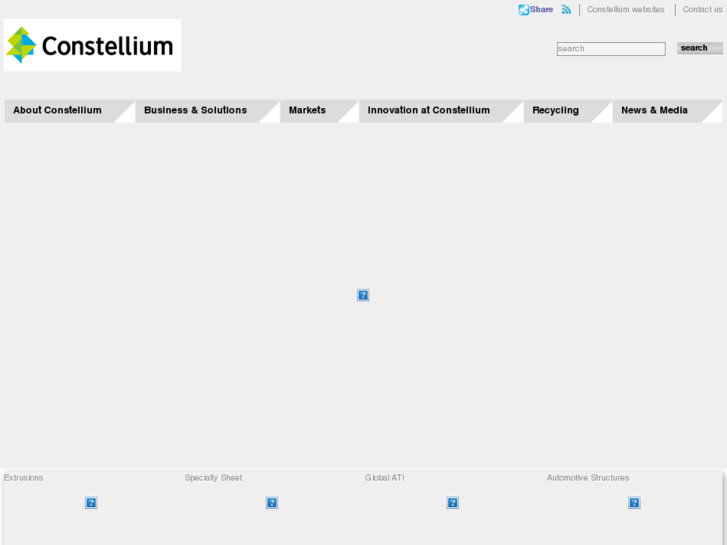Open the Extrusions image placeholder
Image resolution: width=727 pixels, height=545 pixels.
[x=91, y=503]
